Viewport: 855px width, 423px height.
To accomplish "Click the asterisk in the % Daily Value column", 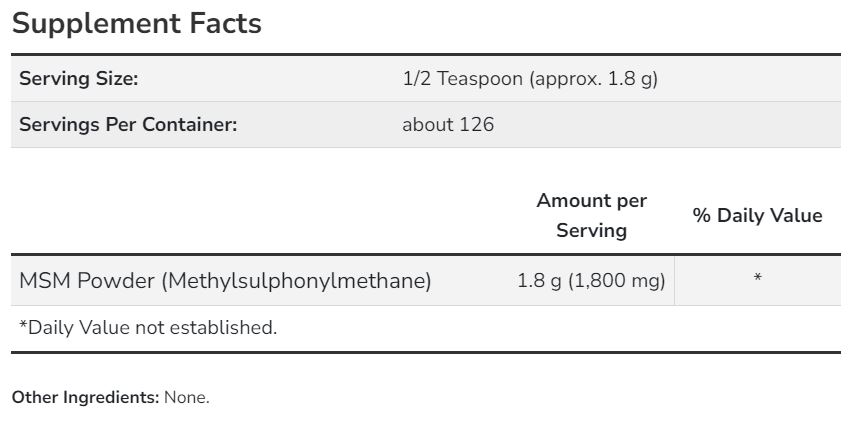I will (757, 279).
